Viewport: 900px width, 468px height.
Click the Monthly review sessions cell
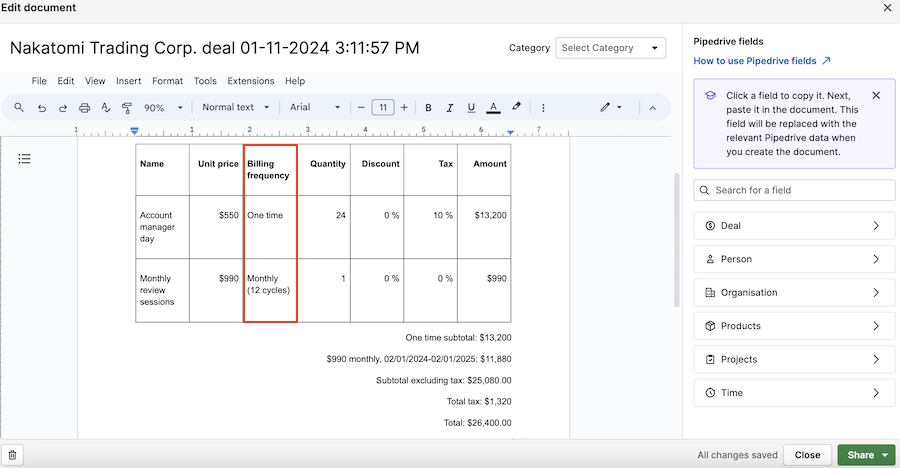[x=162, y=290]
